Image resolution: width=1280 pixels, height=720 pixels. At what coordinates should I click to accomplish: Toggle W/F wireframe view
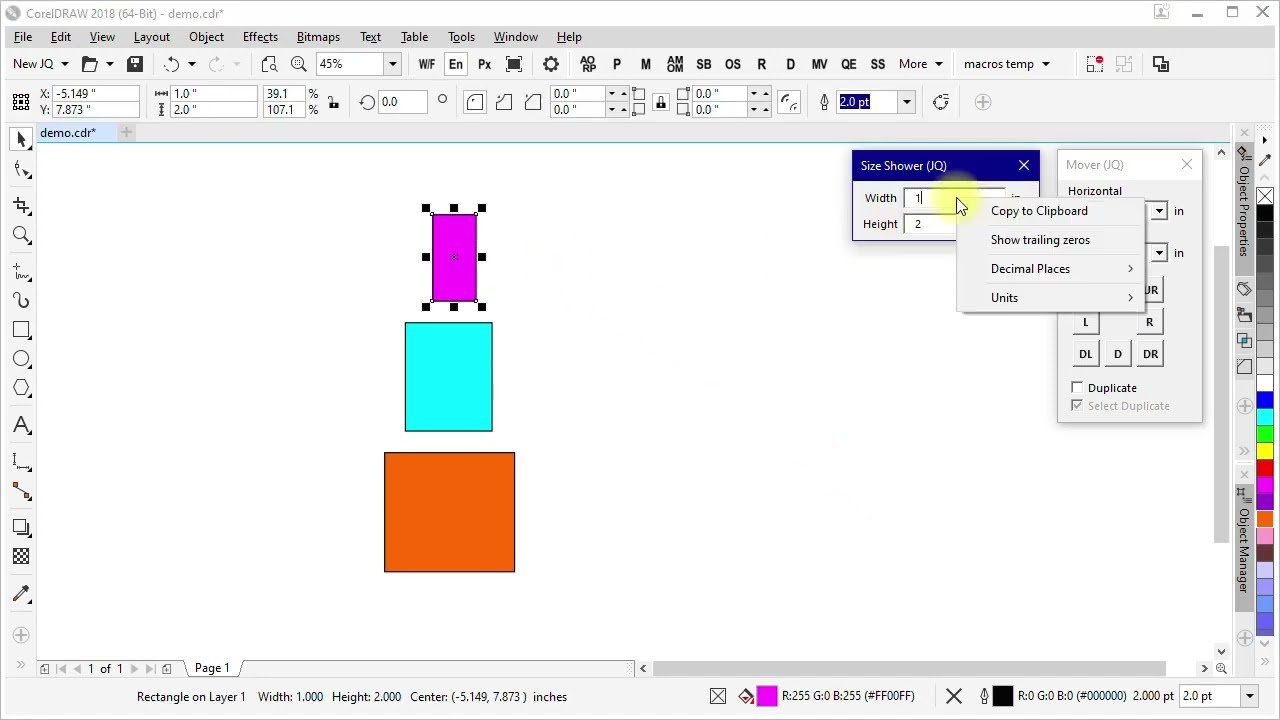(427, 64)
